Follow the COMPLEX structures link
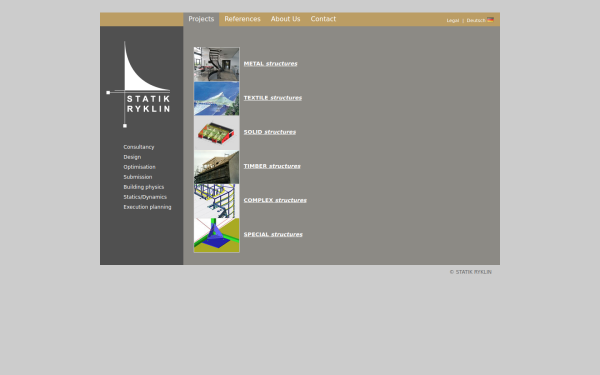This screenshot has height=375, width=600. click(x=275, y=200)
